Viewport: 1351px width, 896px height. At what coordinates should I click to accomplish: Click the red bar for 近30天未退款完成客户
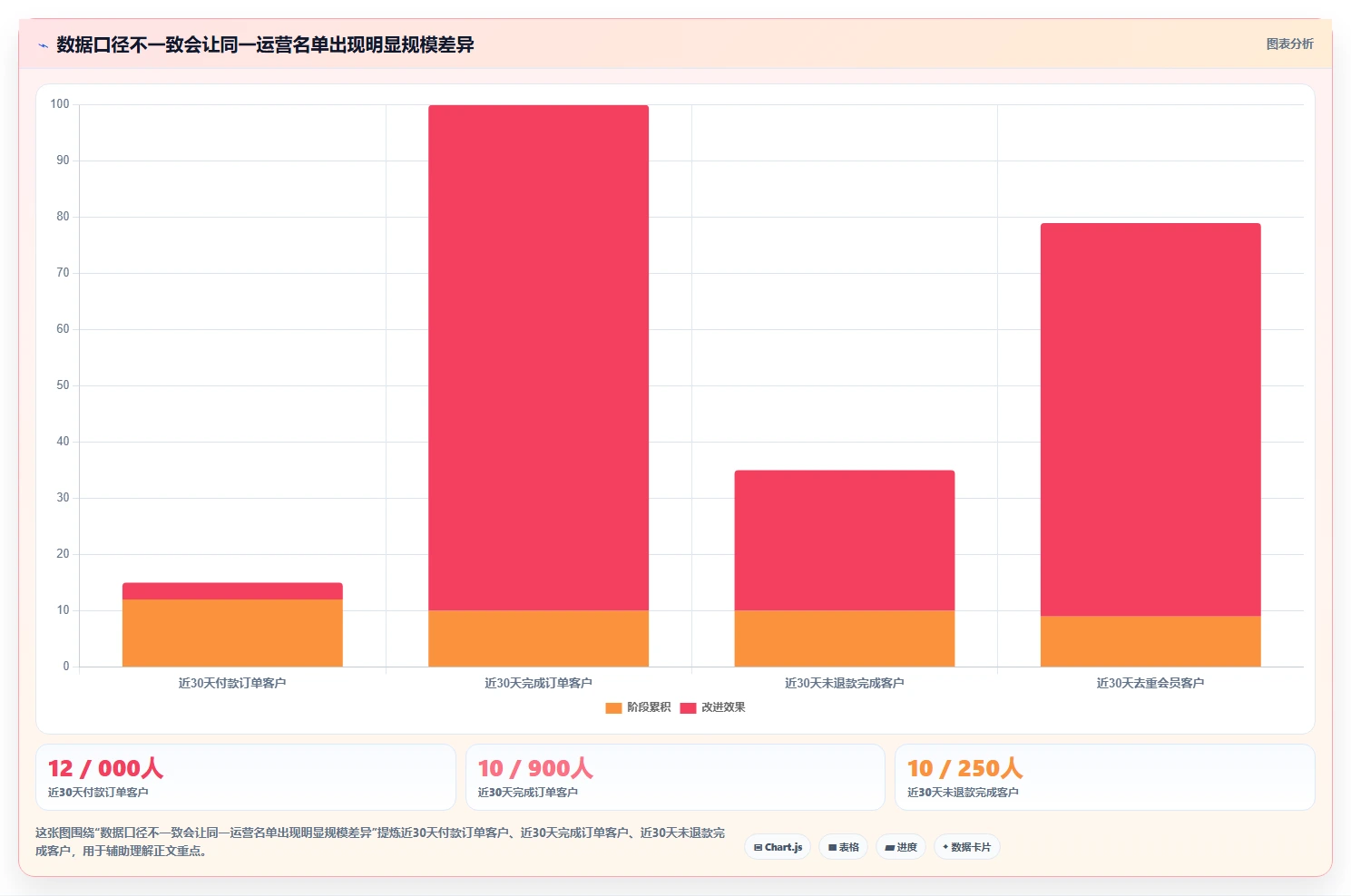(x=844, y=541)
